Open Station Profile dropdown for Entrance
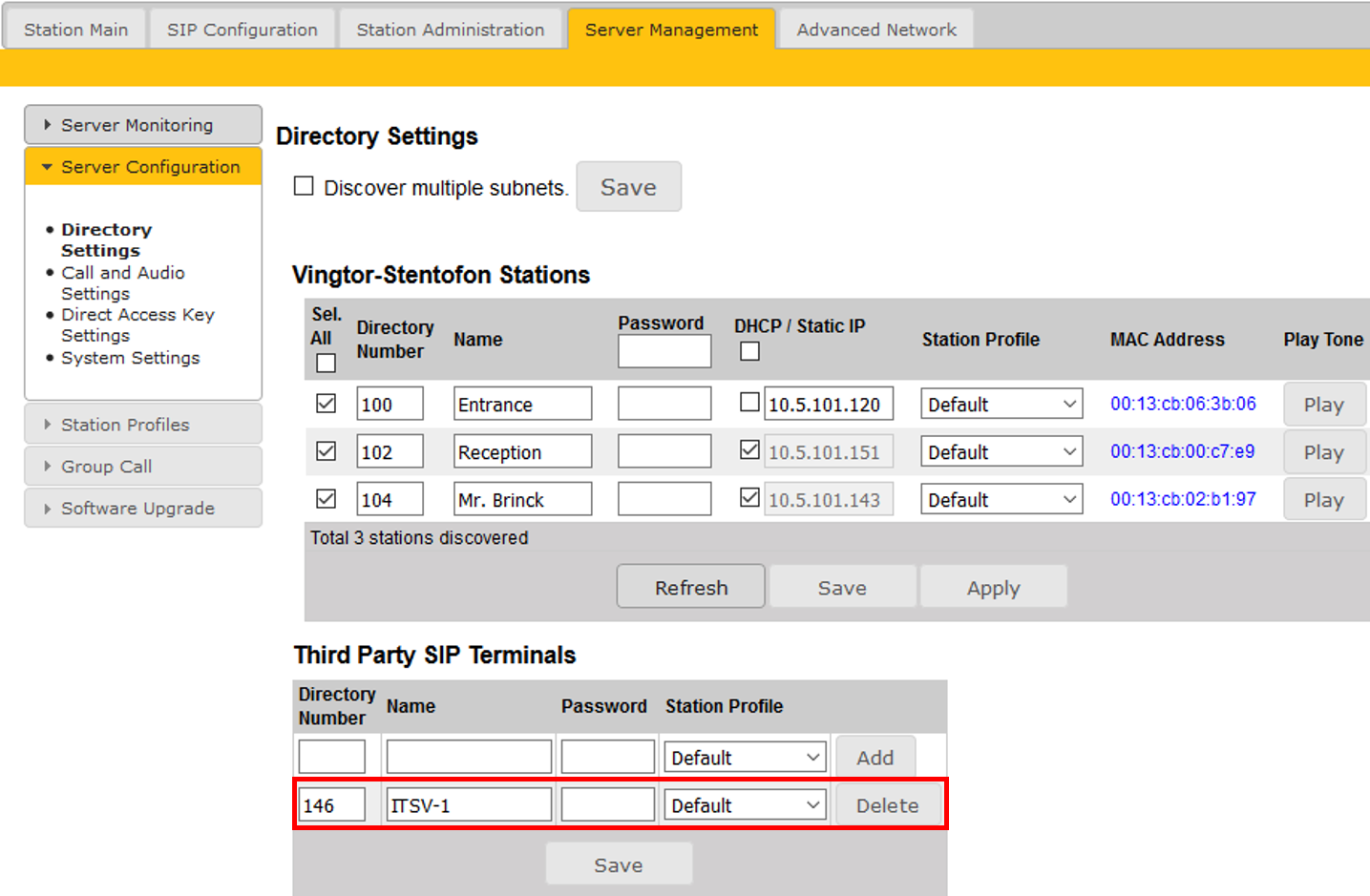The height and width of the screenshot is (896, 1370). pos(1001,405)
